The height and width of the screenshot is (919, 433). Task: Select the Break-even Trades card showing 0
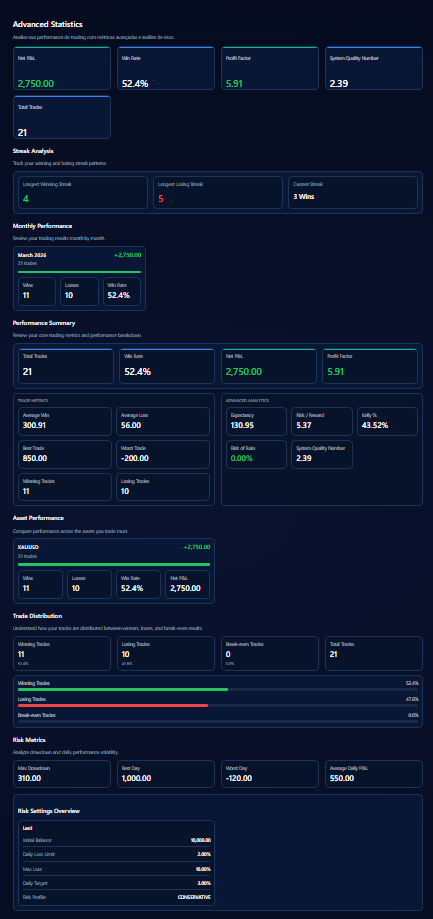[x=270, y=653]
